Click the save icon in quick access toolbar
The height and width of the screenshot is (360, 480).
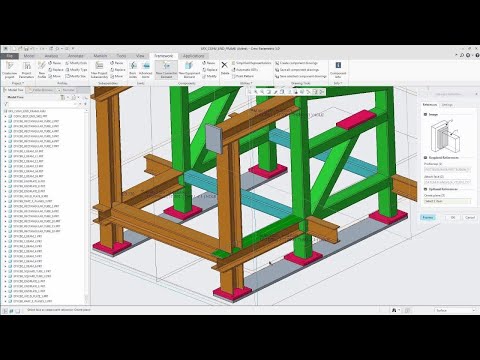26,49
